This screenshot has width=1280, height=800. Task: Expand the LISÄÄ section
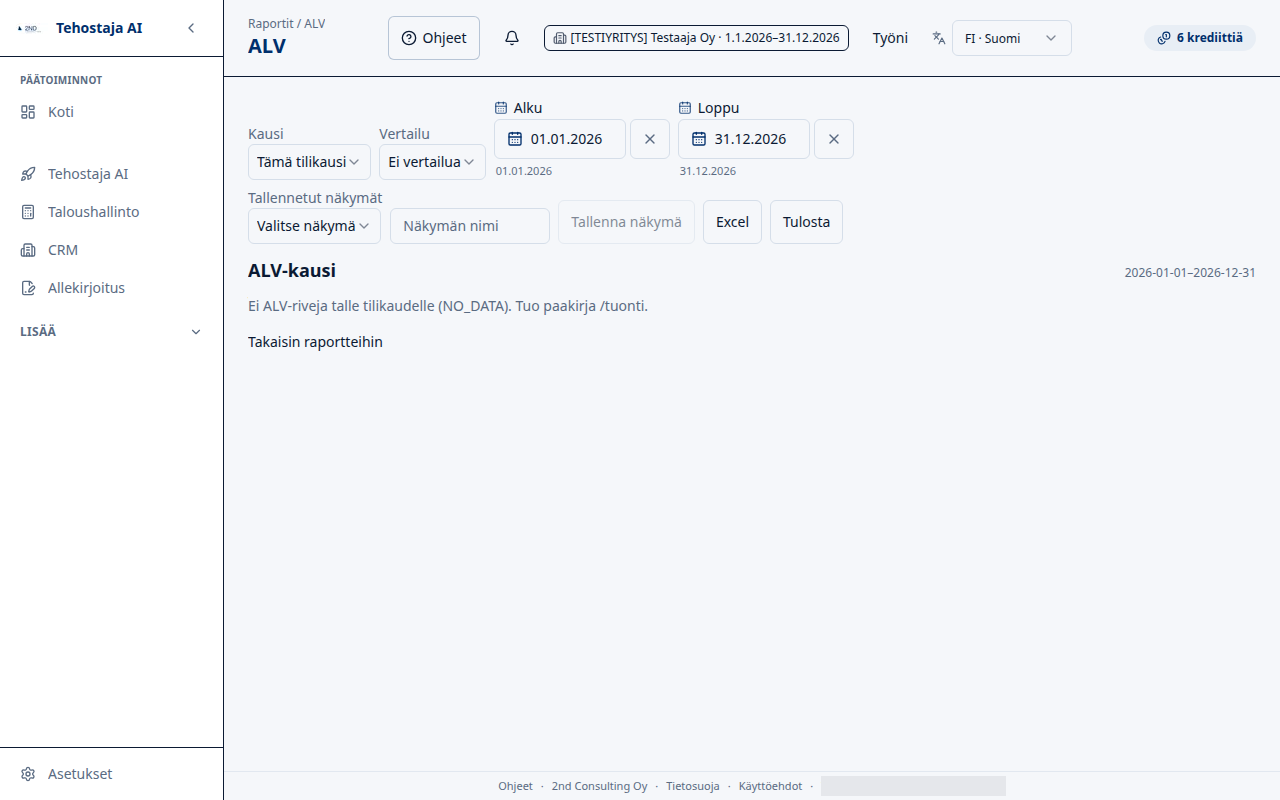coord(111,332)
